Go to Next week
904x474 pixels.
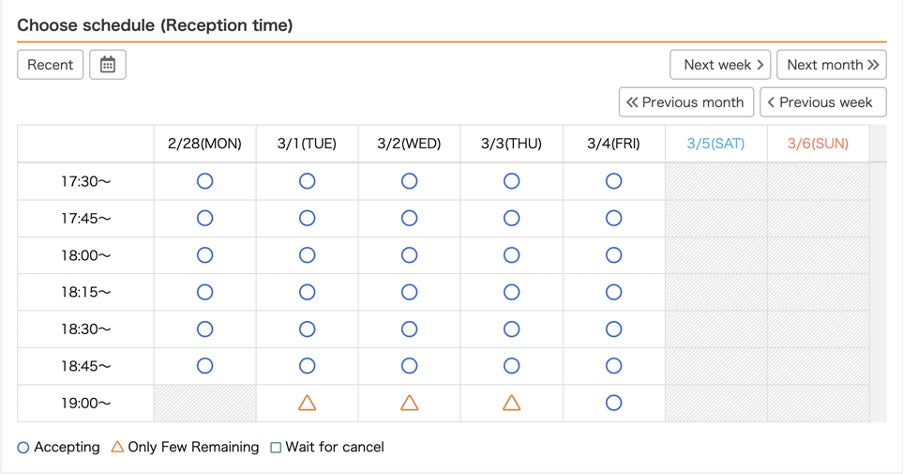pyautogui.click(x=720, y=65)
